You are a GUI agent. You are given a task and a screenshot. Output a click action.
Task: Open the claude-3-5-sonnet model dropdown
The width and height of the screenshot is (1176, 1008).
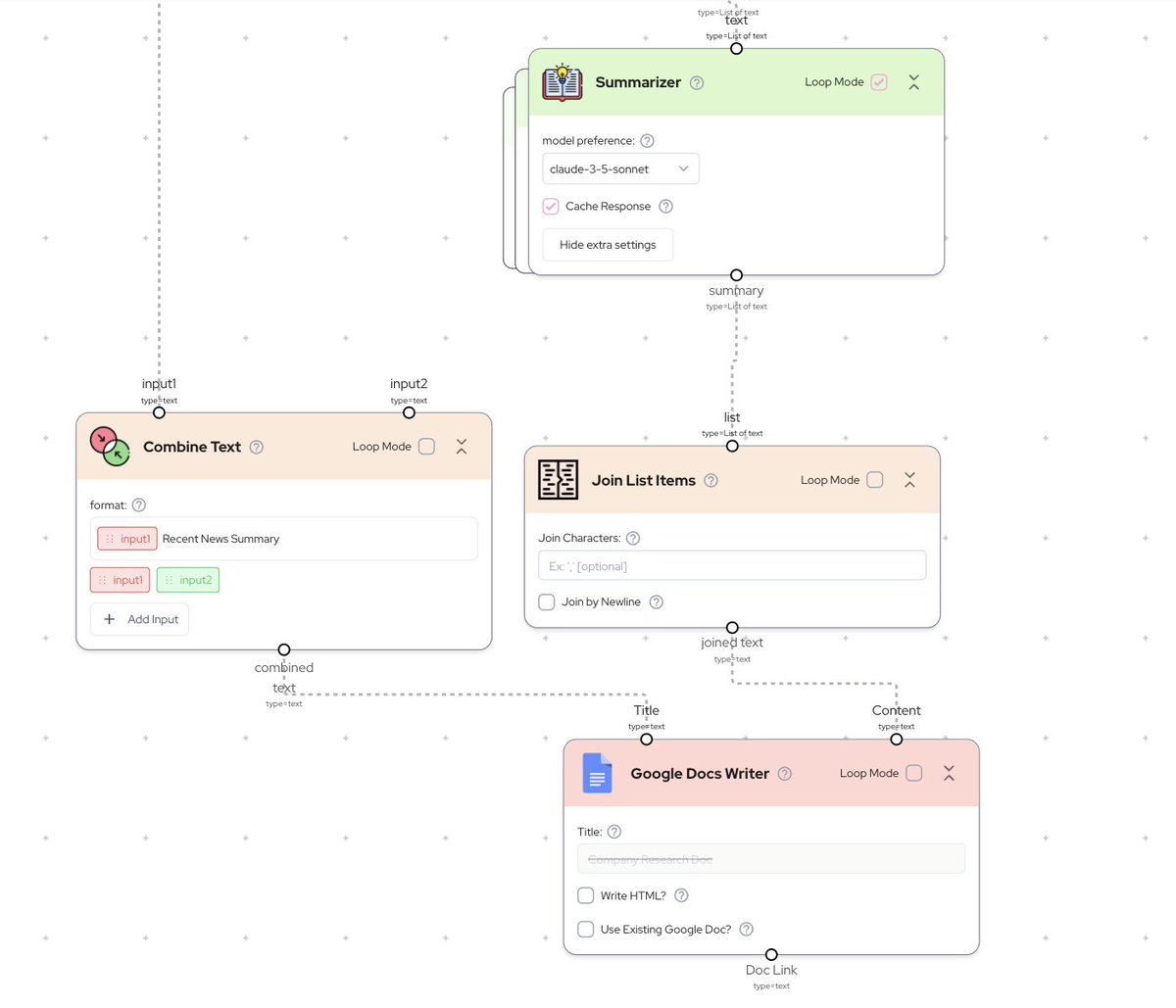pyautogui.click(x=620, y=168)
